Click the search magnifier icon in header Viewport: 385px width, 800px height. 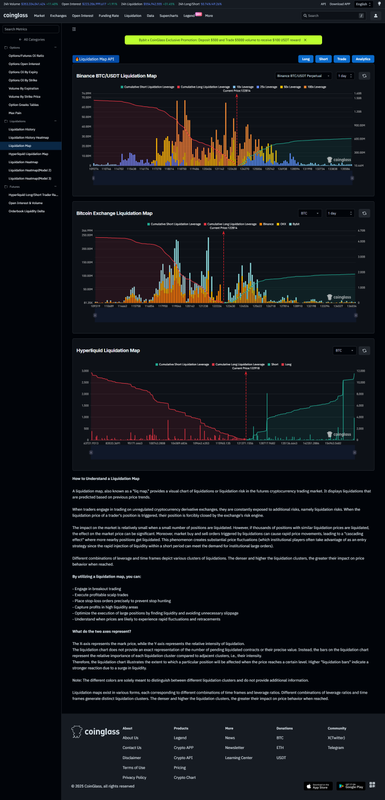[305, 16]
